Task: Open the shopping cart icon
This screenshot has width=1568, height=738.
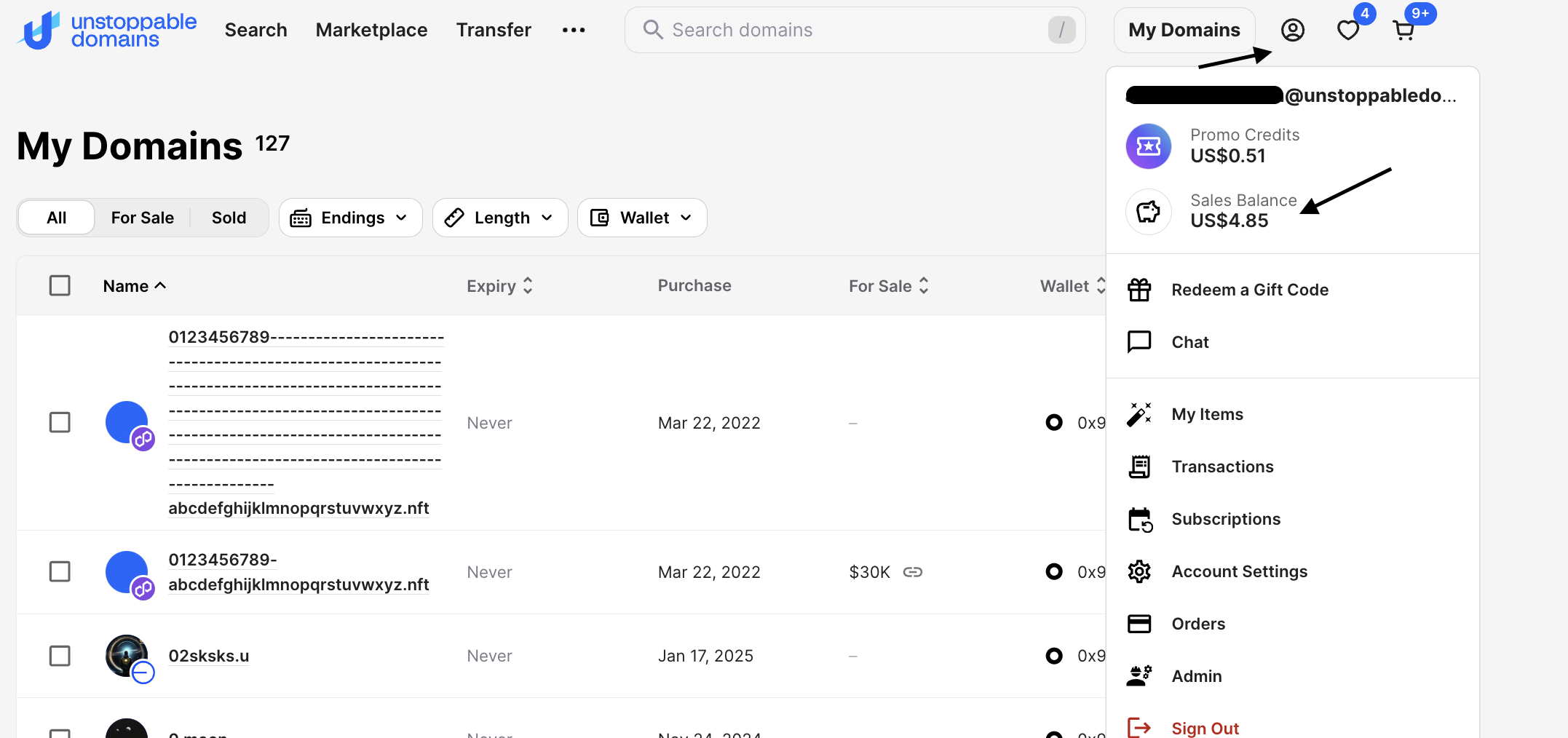Action: pyautogui.click(x=1403, y=30)
